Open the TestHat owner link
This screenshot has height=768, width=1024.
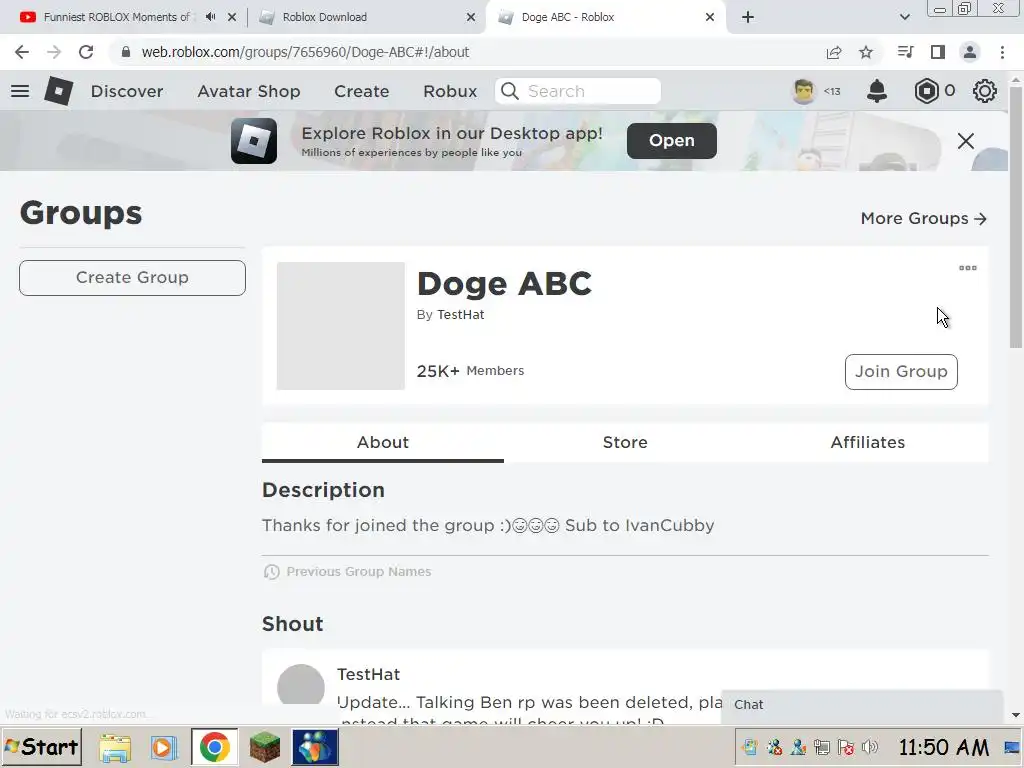tap(460, 315)
